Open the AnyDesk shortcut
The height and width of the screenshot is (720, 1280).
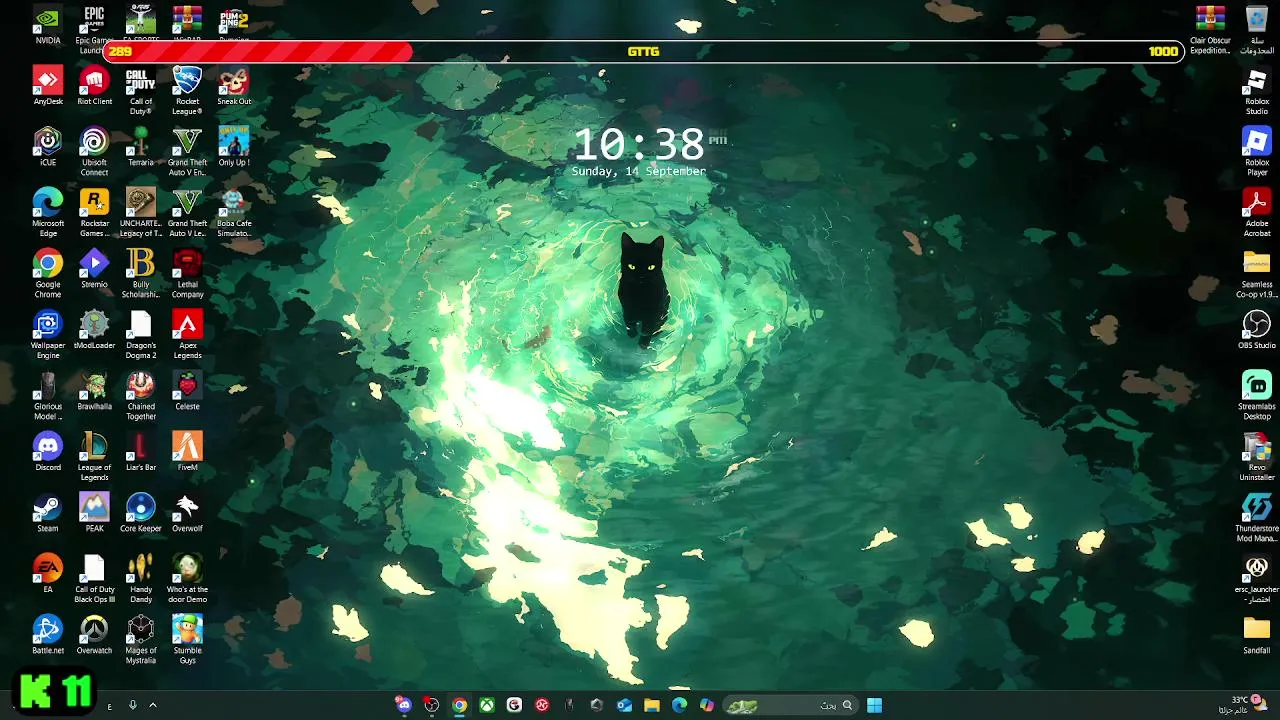point(47,86)
